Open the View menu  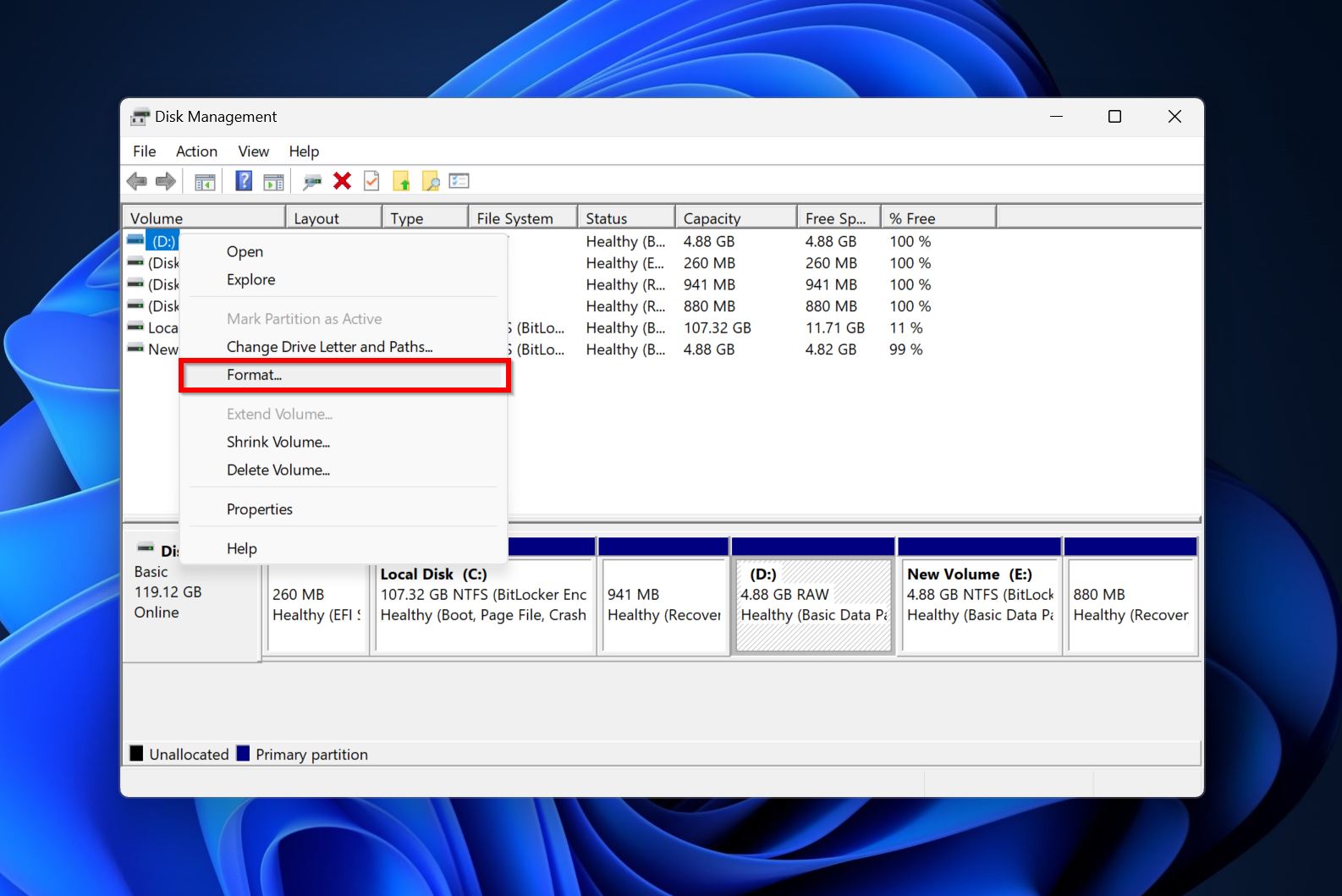(x=254, y=151)
